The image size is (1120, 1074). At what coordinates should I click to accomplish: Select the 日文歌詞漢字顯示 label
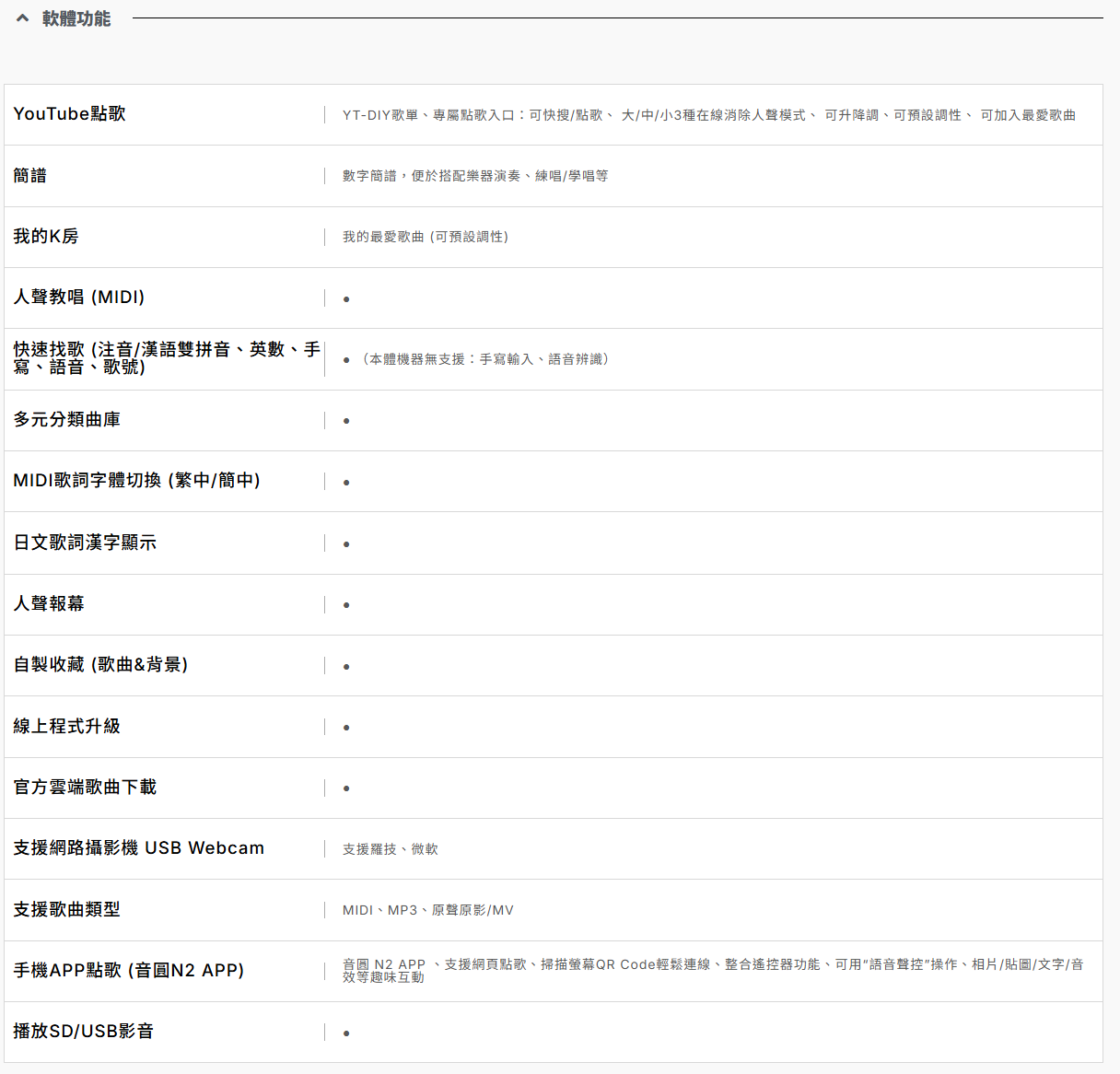click(85, 543)
